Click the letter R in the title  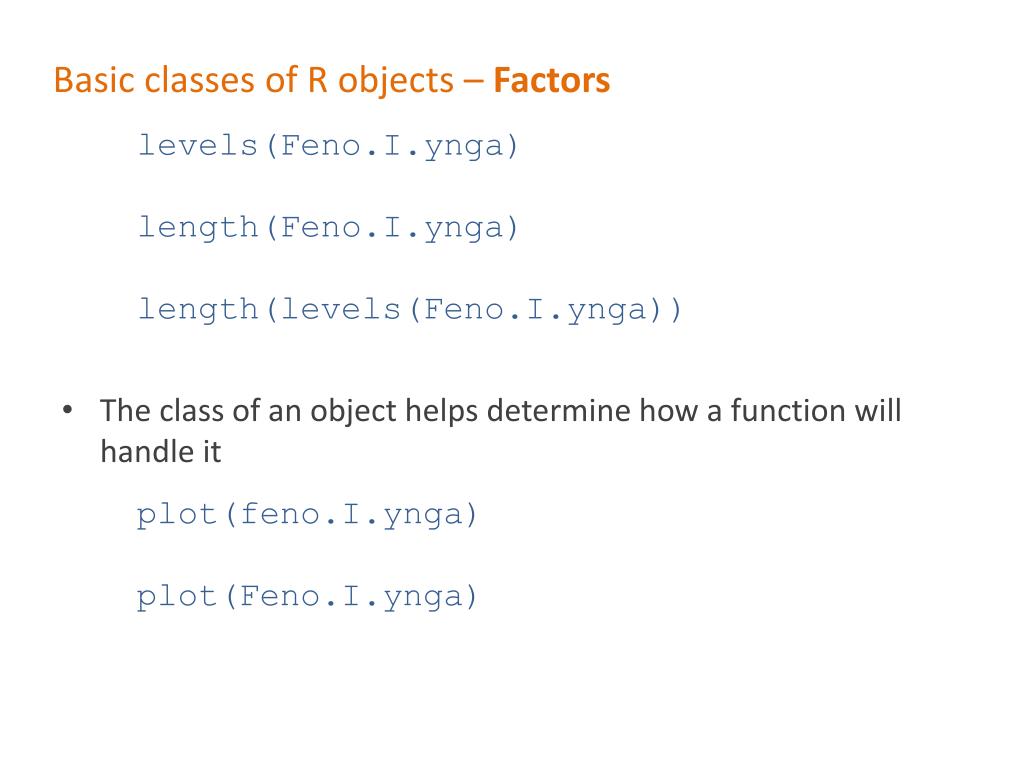[x=317, y=80]
